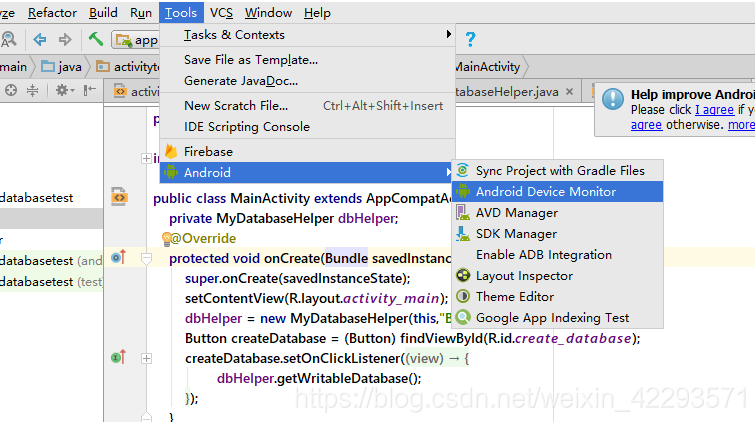755x422 pixels.
Task: Click the @Override lightbulb intention icon
Action: point(166,238)
